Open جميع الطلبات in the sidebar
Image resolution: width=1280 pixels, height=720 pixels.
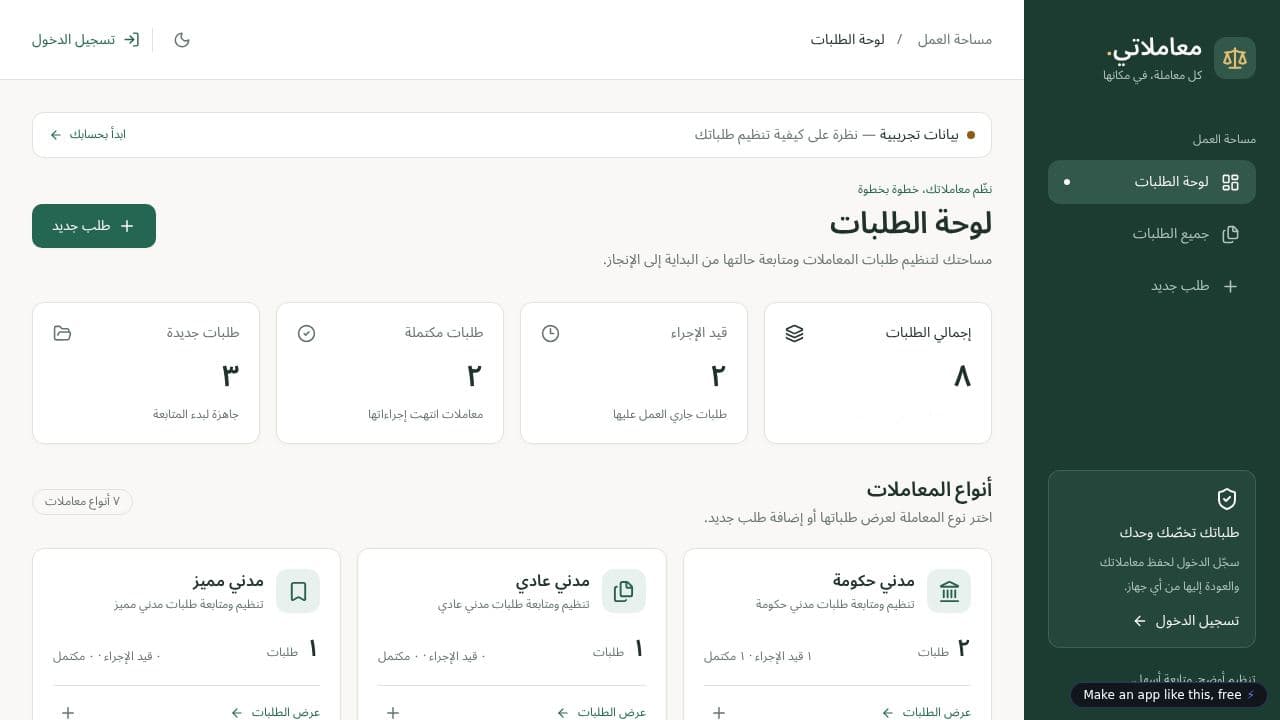[x=1152, y=234]
